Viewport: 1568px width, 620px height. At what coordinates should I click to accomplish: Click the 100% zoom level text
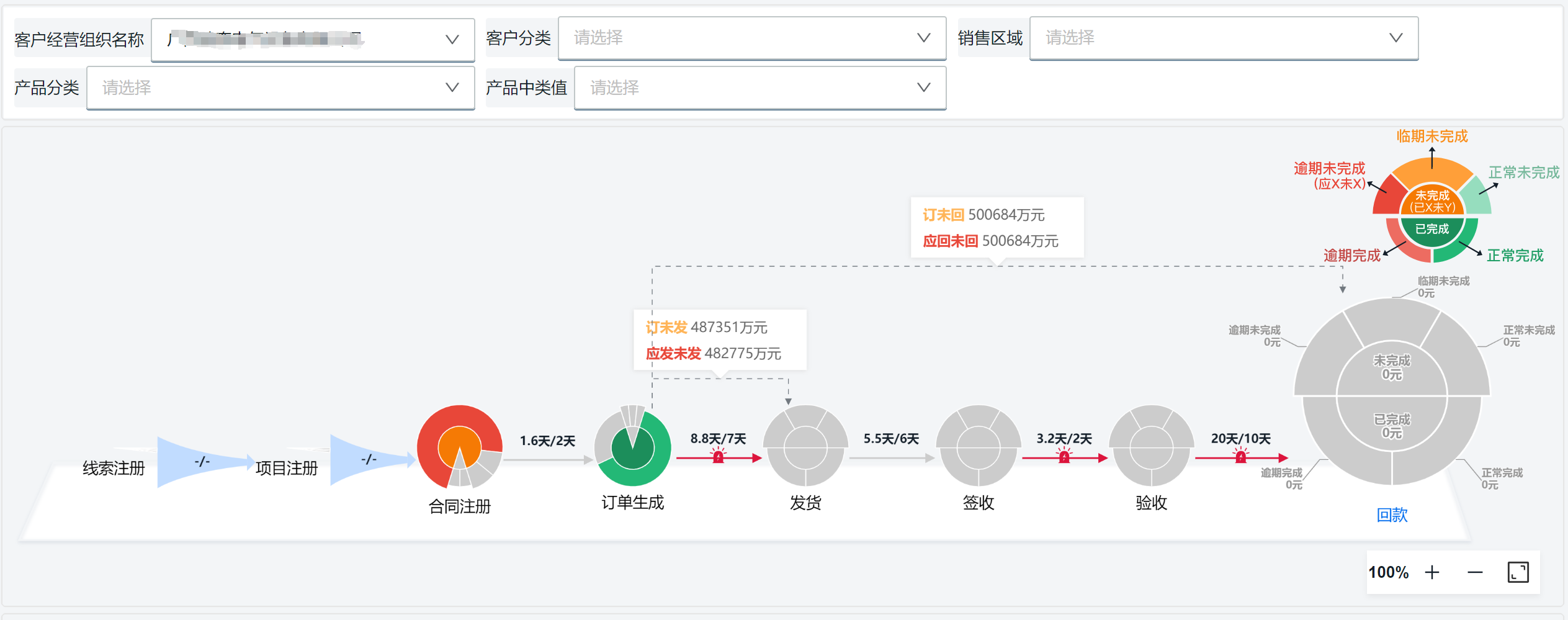click(x=1389, y=572)
